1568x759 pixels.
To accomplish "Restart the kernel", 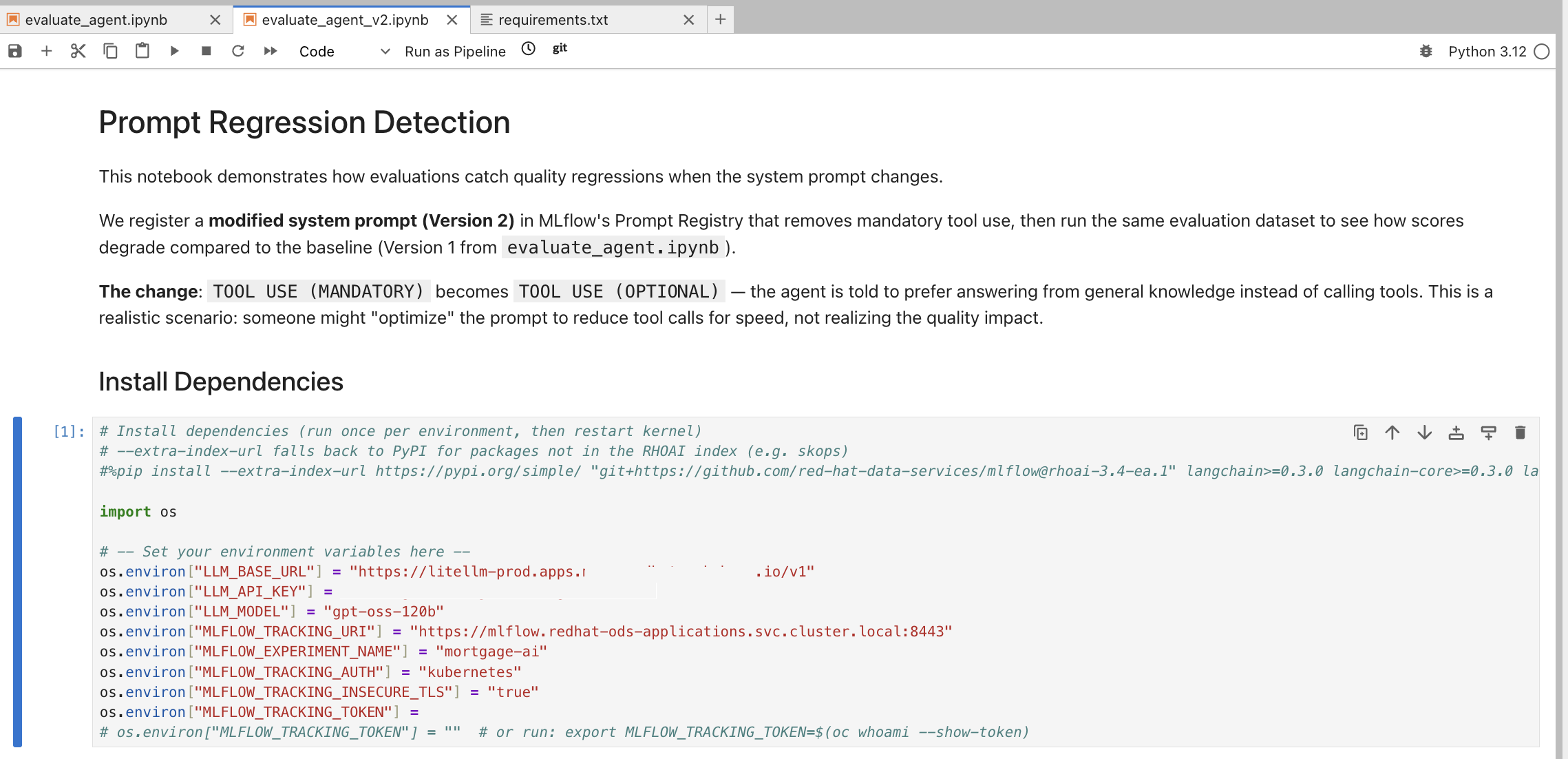I will point(238,51).
